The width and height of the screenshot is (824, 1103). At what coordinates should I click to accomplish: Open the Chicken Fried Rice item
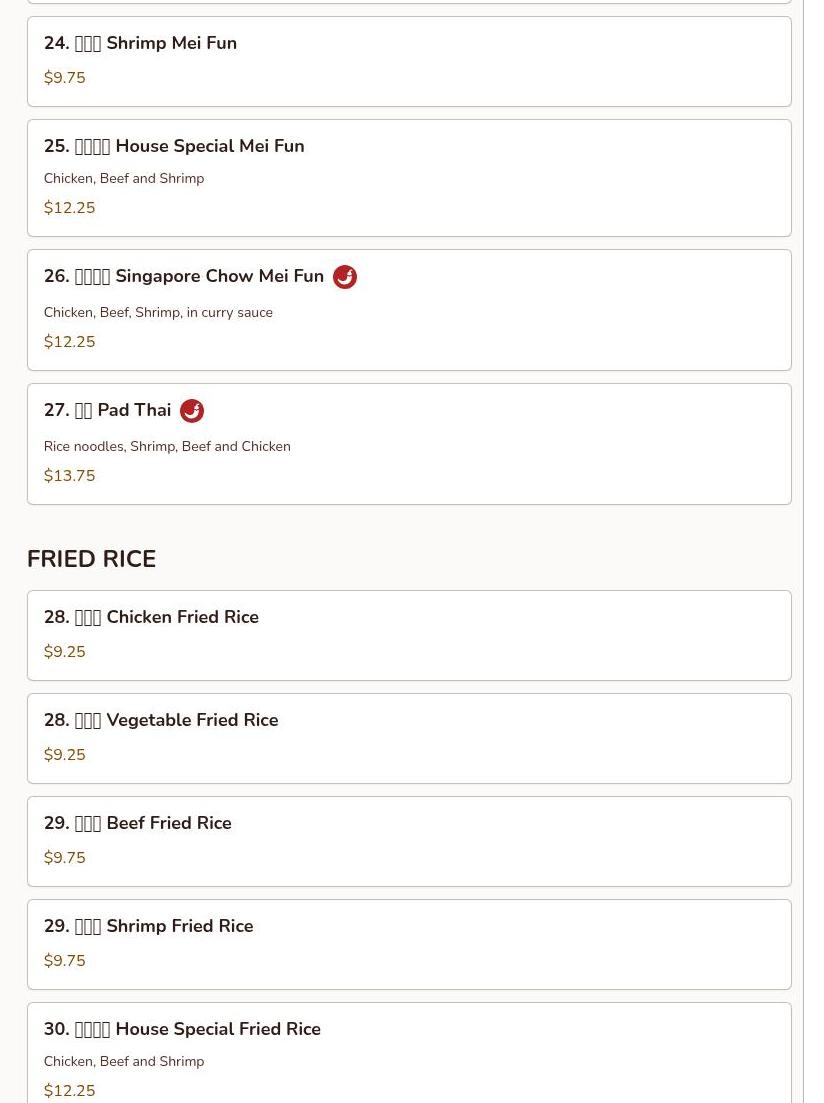pos(409,636)
